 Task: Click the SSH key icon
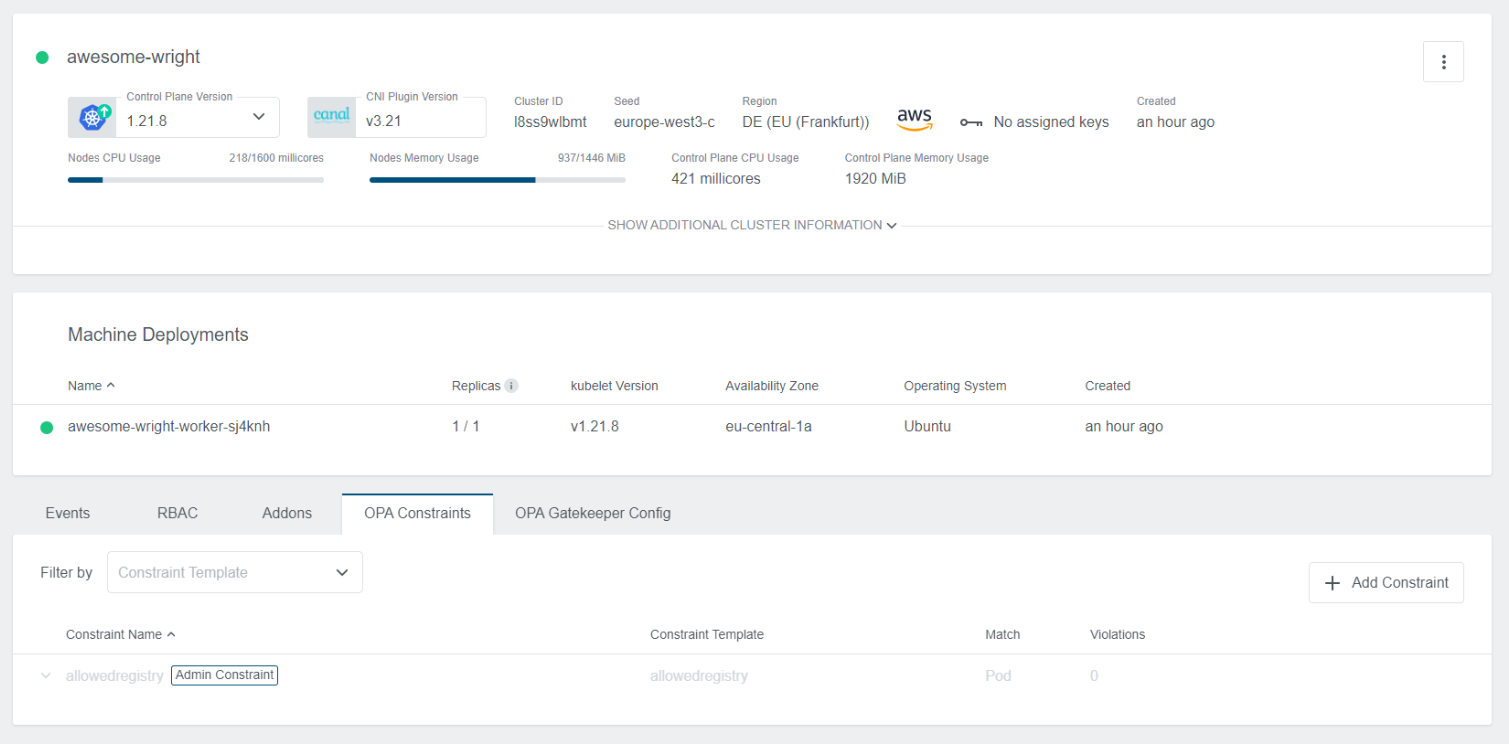(970, 122)
